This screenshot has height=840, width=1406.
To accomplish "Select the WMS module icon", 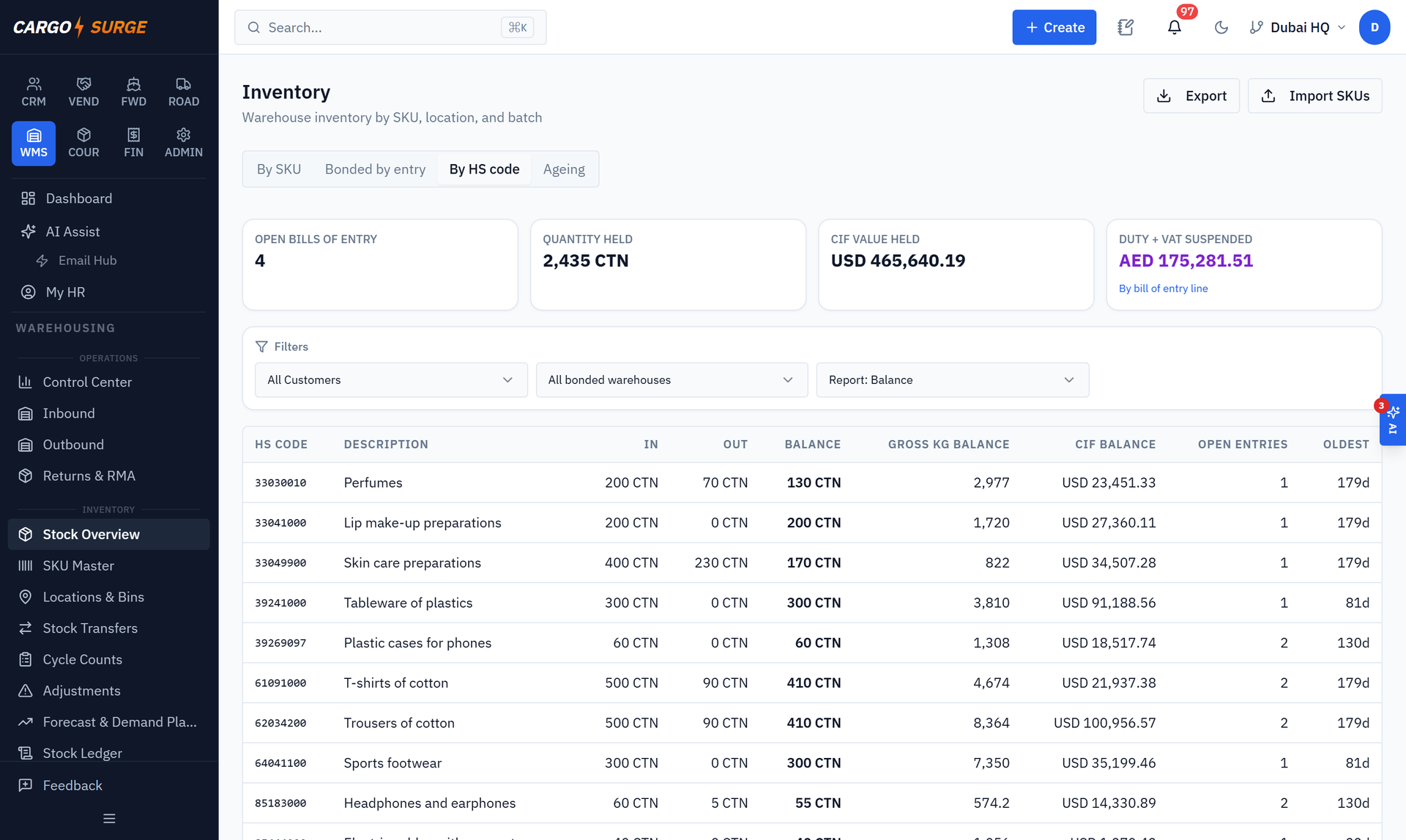I will 34,144.
